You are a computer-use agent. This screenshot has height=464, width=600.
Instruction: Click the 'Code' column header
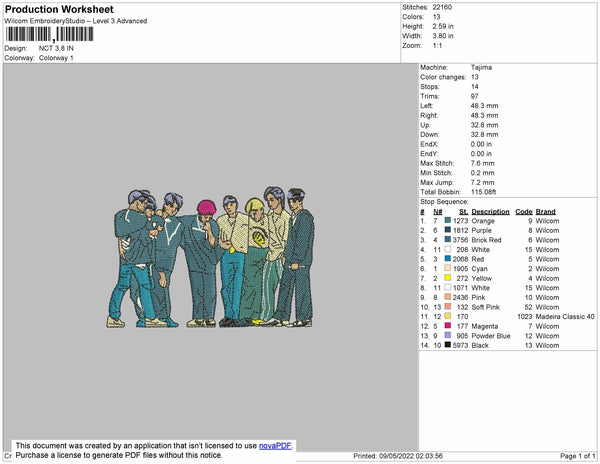(524, 212)
